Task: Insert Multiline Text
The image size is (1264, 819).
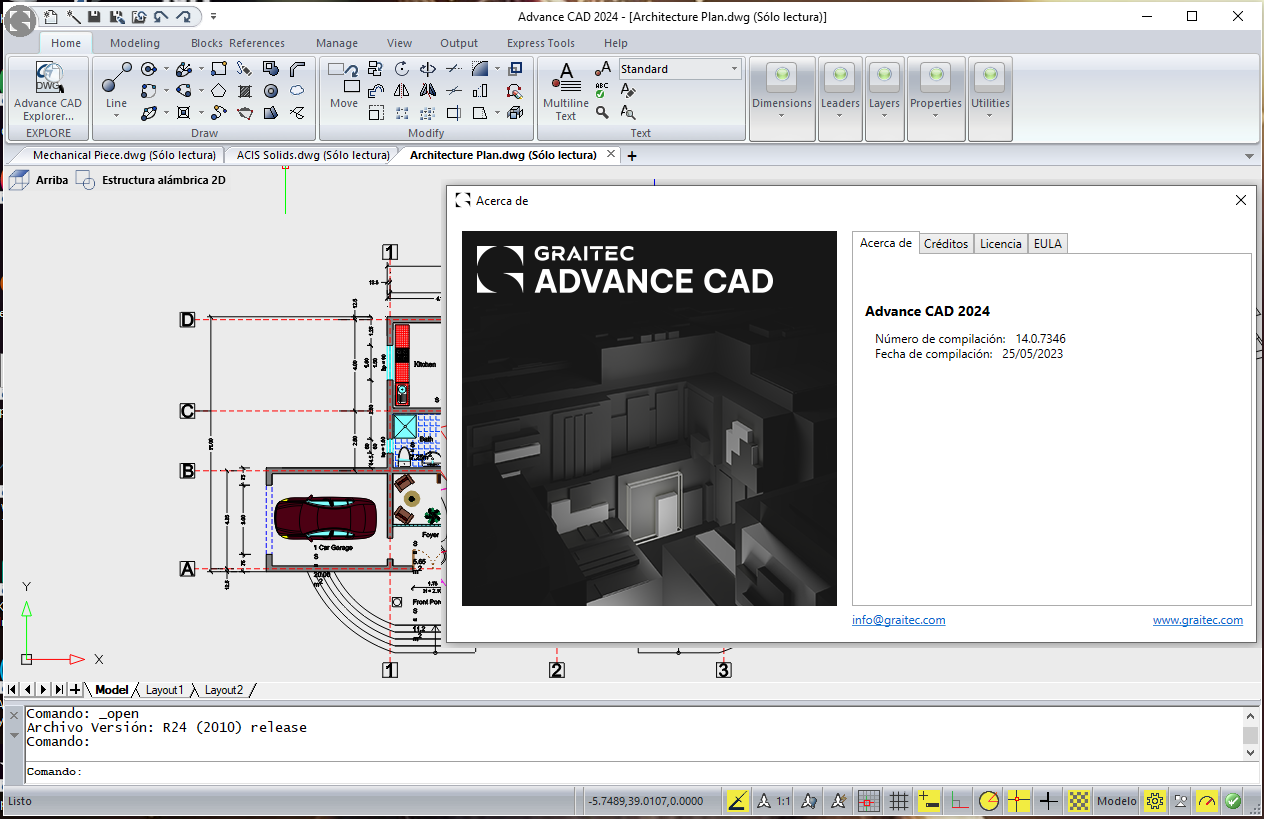Action: point(566,91)
